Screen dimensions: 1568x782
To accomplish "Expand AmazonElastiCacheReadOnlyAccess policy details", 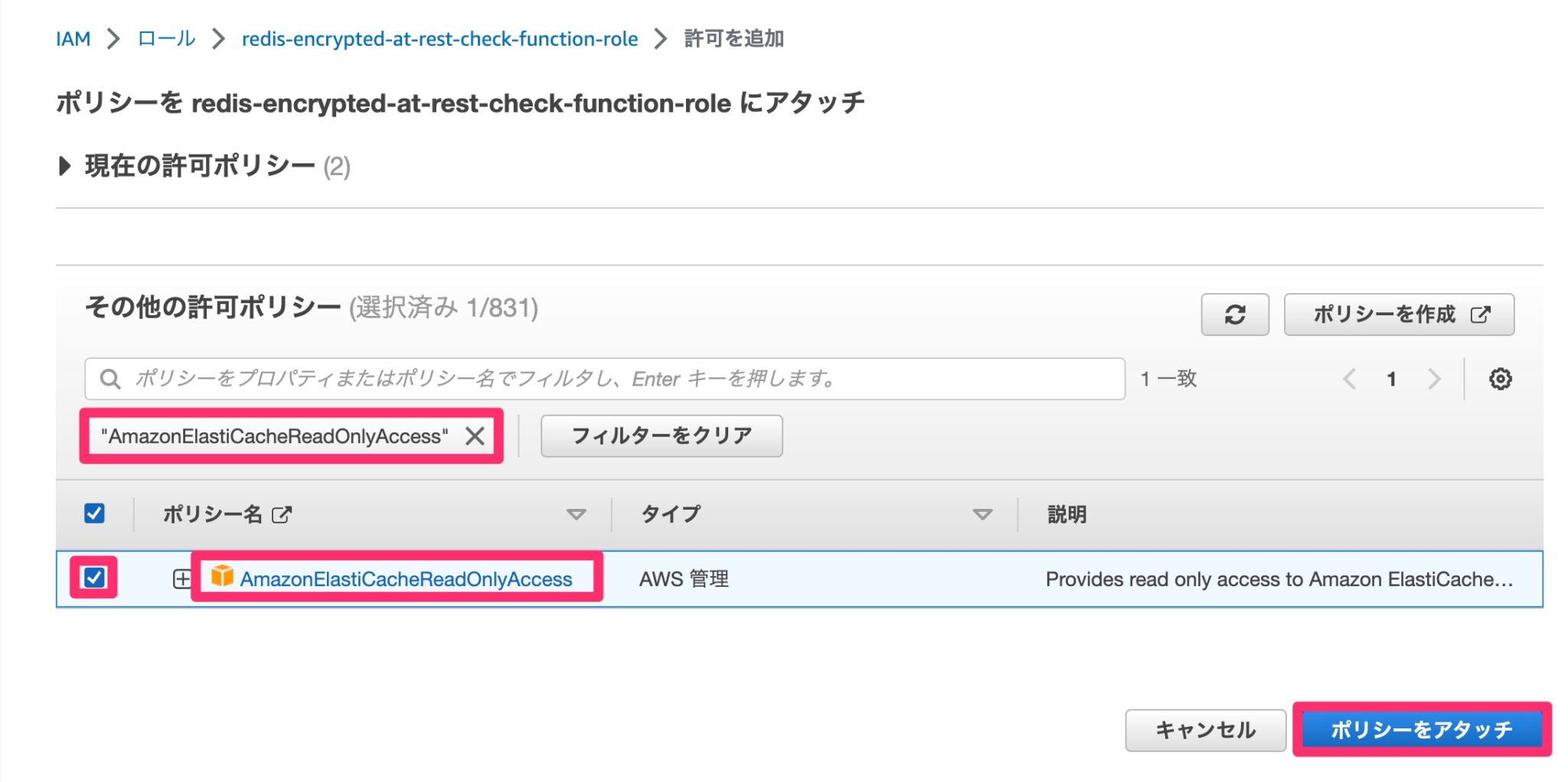I will 181,579.
